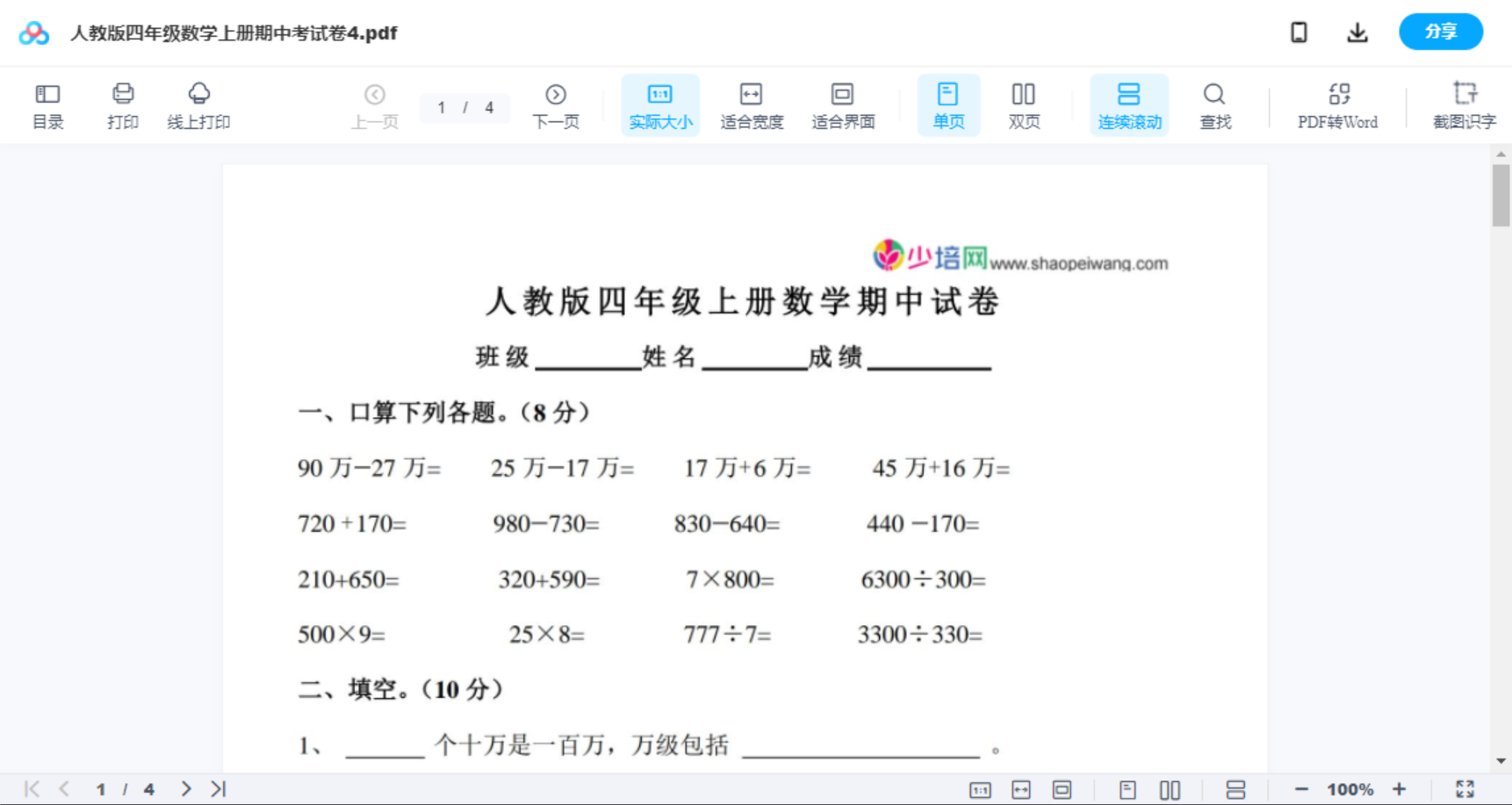The width and height of the screenshot is (1512, 805).
Task: Go to next page with 下一页
Action: pyautogui.click(x=555, y=104)
